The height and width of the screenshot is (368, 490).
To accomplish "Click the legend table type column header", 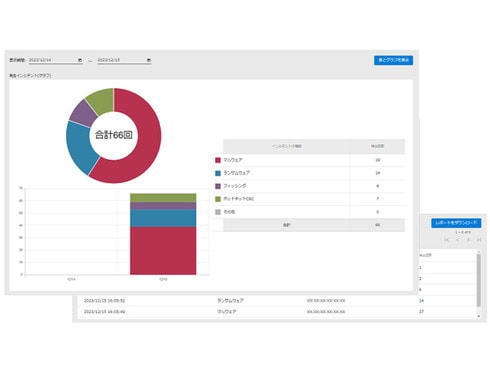I will (x=287, y=146).
